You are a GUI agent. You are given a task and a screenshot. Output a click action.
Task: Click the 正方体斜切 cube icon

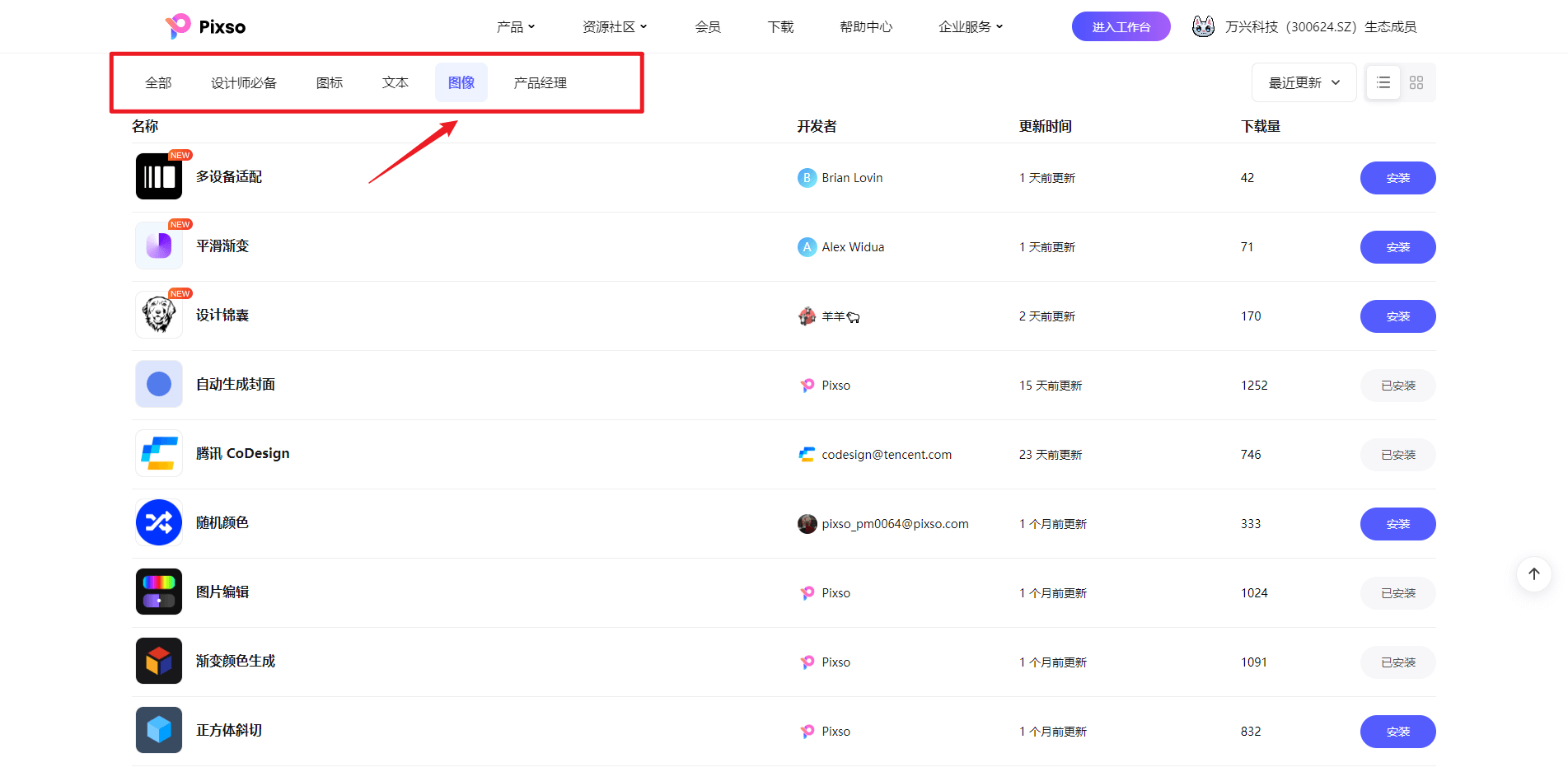158,730
